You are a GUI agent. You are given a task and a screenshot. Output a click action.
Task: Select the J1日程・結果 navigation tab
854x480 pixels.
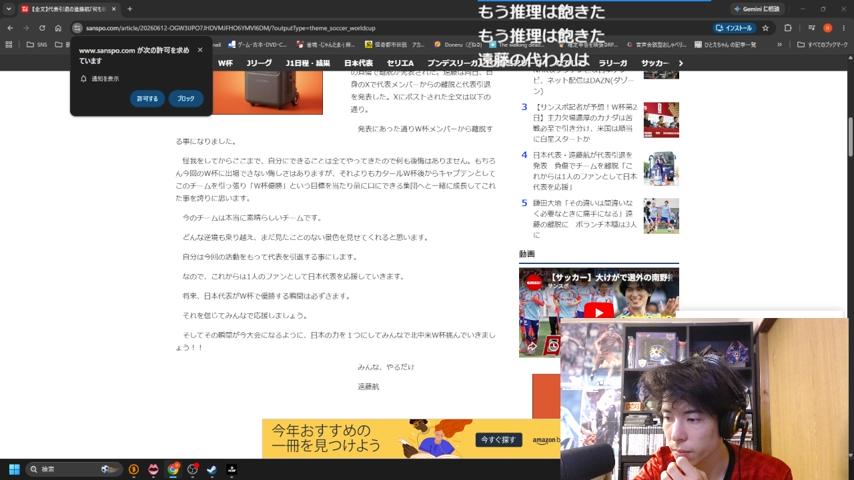click(308, 63)
